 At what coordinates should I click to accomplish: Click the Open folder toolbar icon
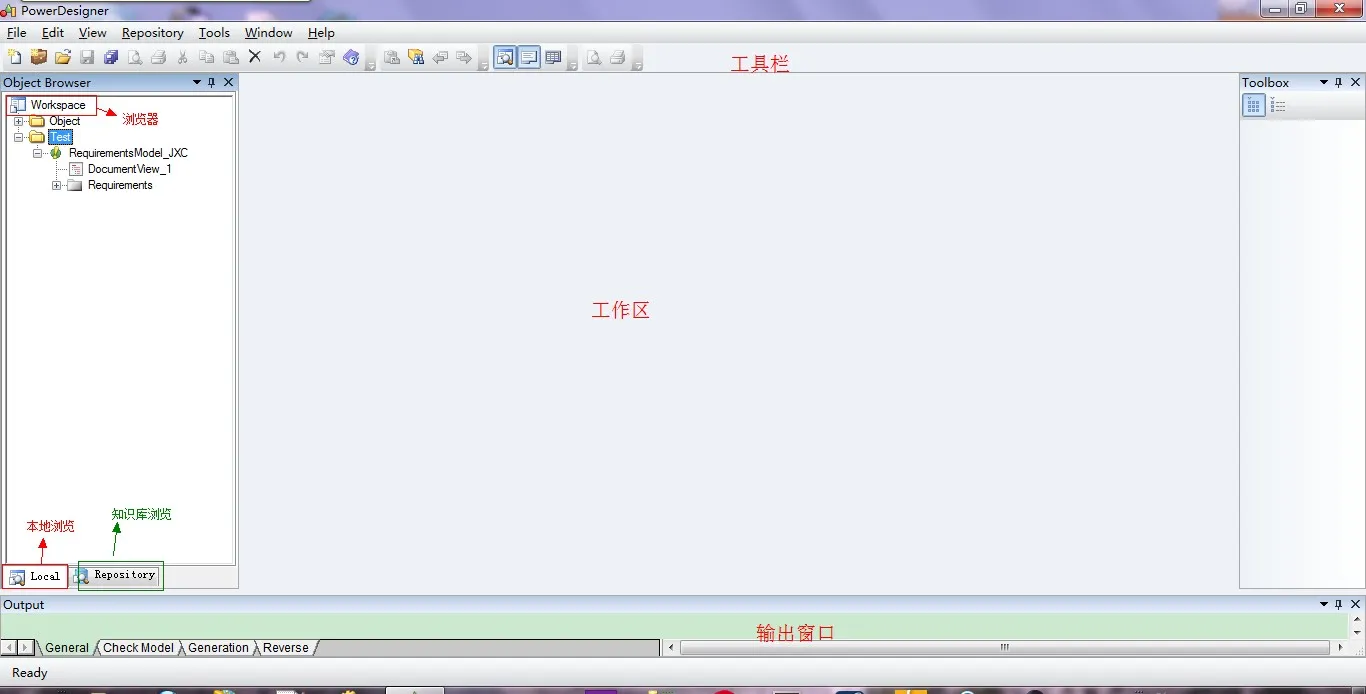click(63, 57)
